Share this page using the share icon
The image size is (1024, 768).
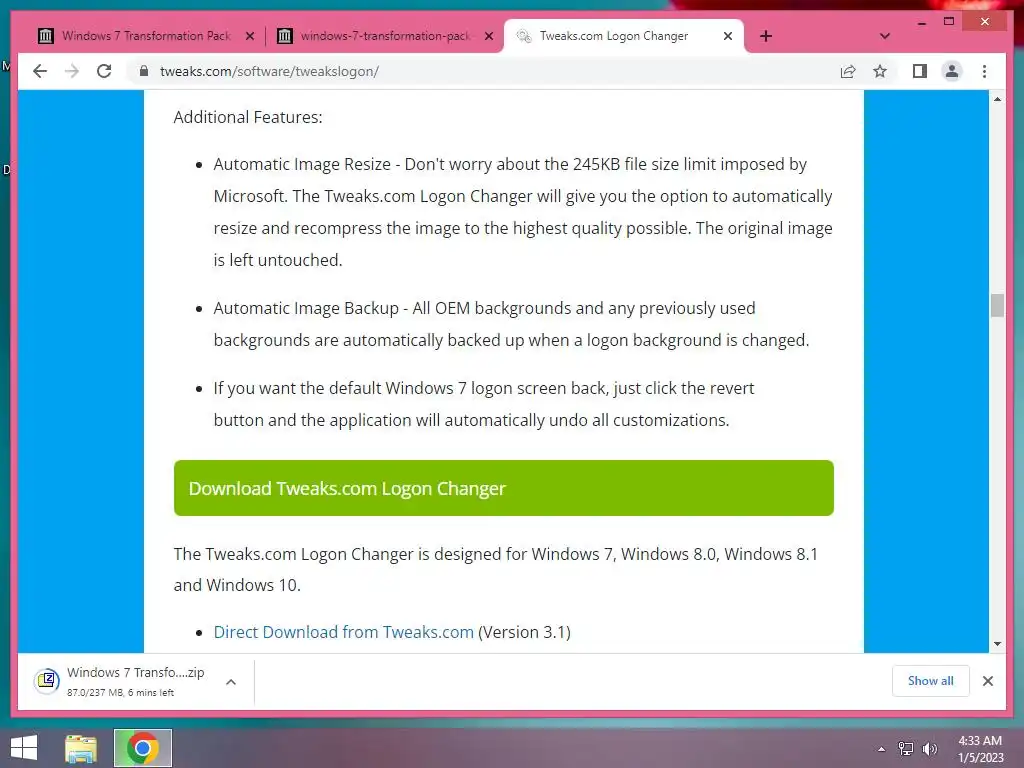tap(848, 71)
